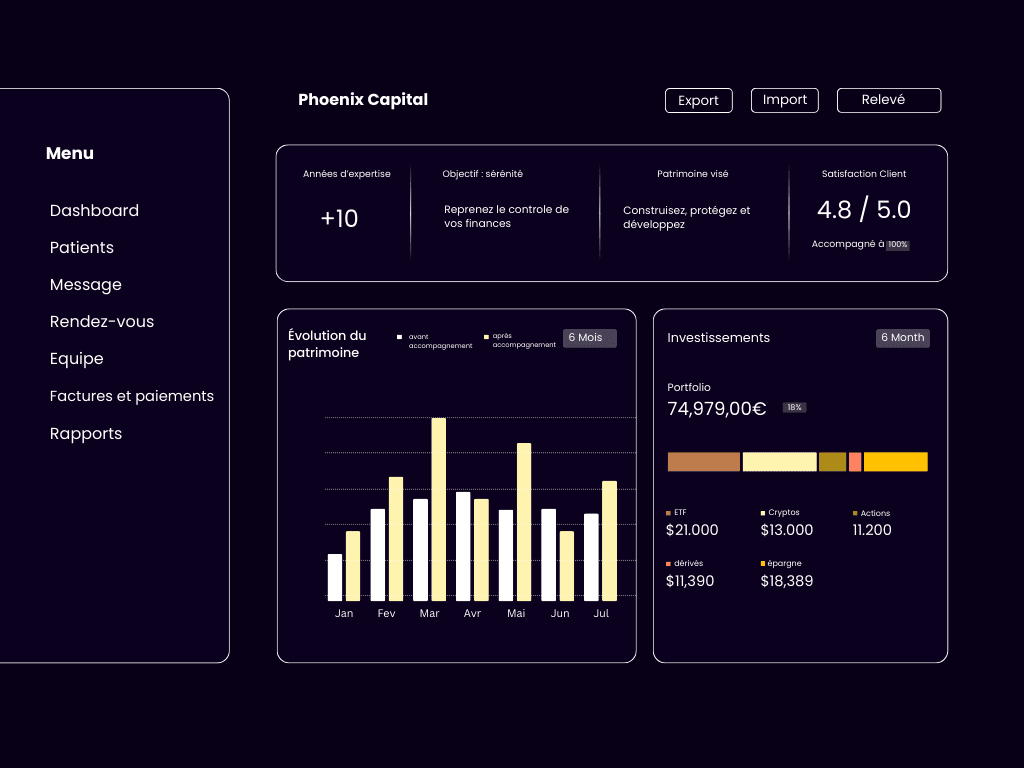Click the 18% change badge

[793, 407]
